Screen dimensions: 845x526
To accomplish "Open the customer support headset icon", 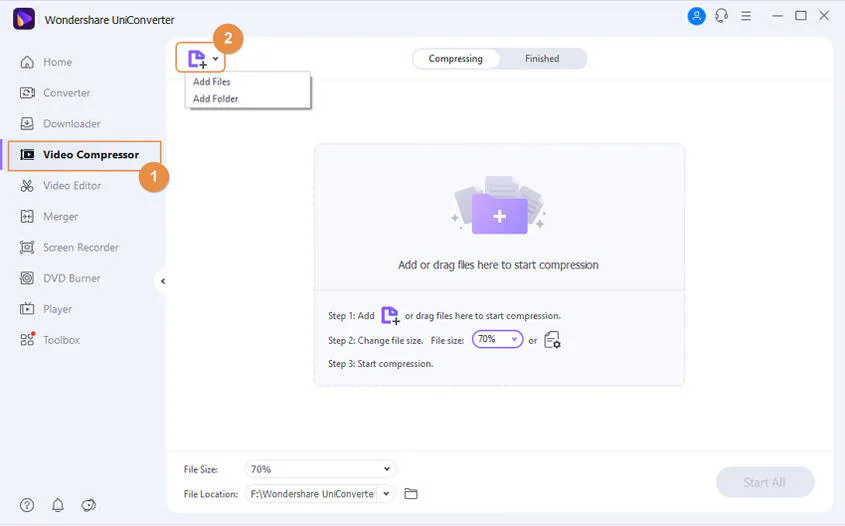I will pos(722,16).
